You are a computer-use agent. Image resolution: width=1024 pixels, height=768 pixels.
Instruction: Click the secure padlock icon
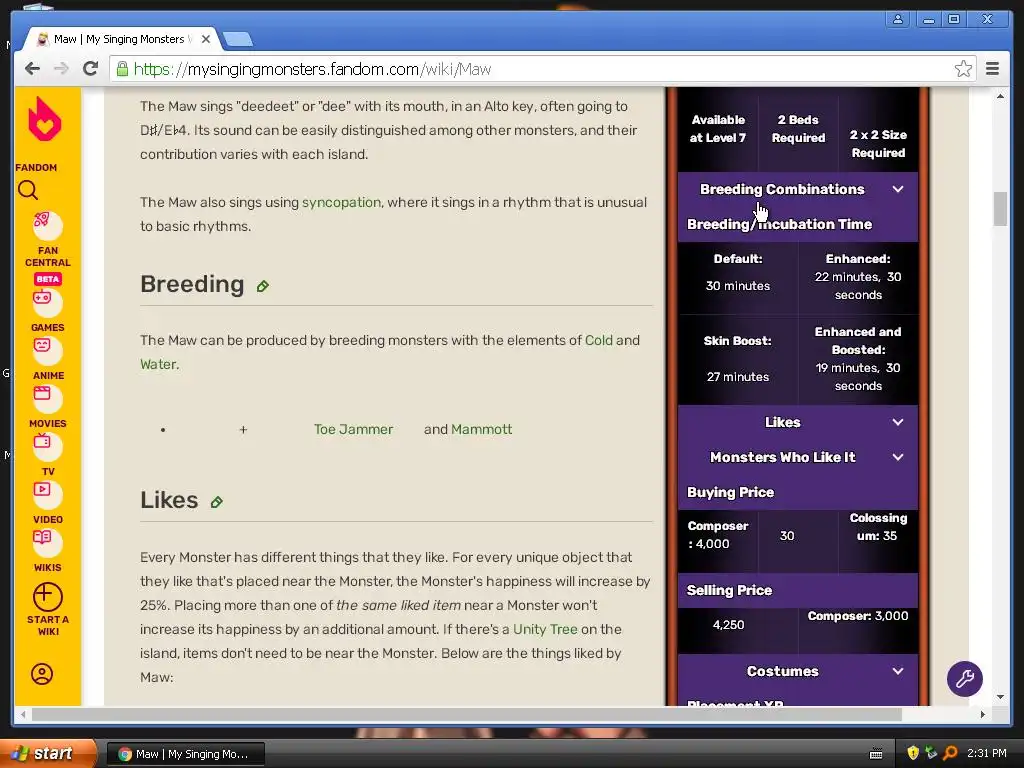[122, 69]
